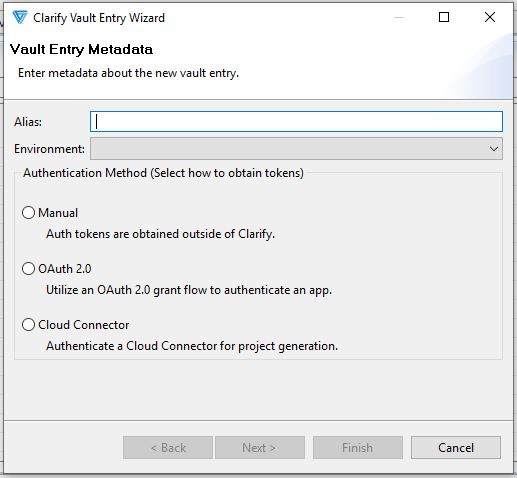Click the 'Authenticate a Cloud Connector' description text

(x=192, y=346)
